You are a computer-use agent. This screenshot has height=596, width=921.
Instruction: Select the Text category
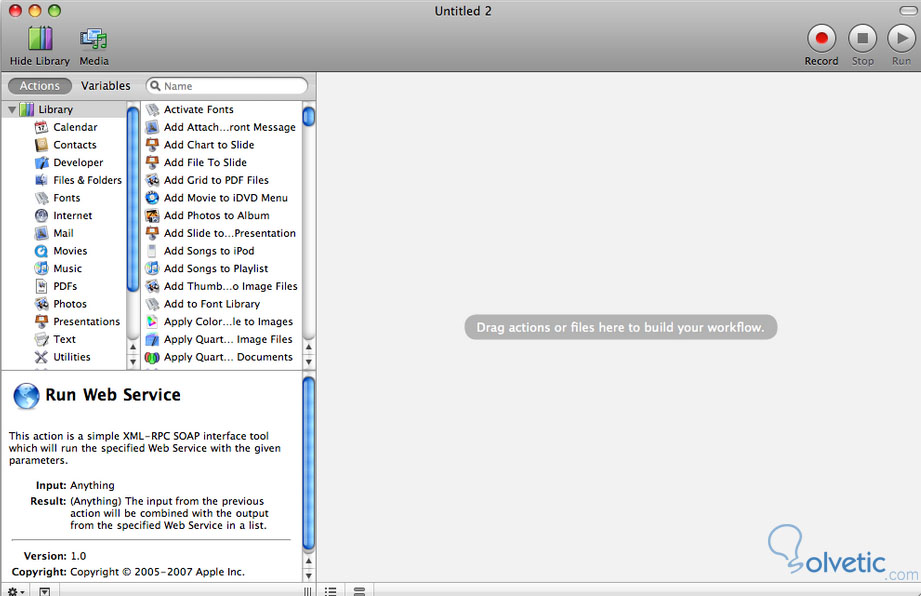click(64, 339)
